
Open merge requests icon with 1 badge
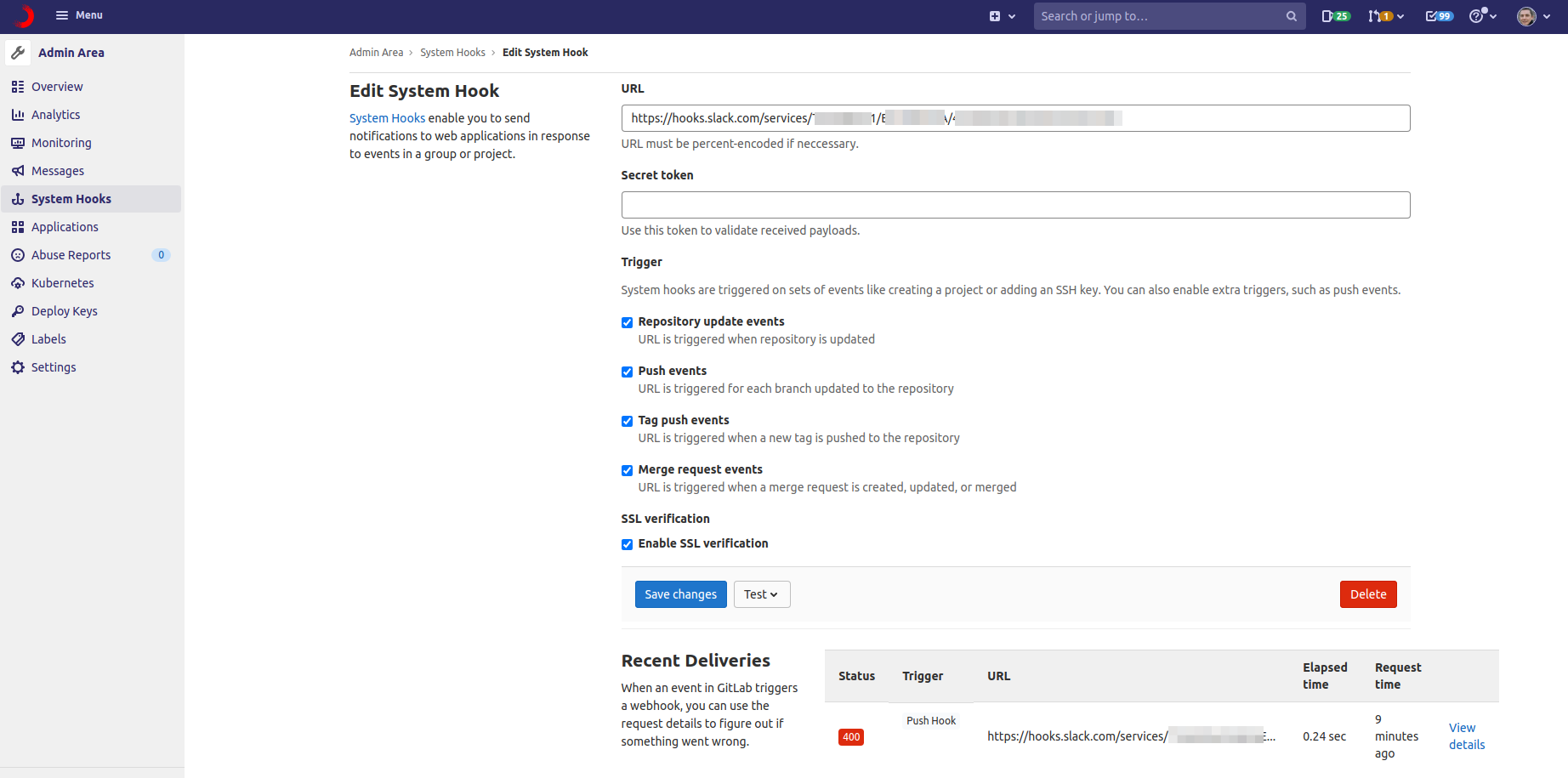1380,16
